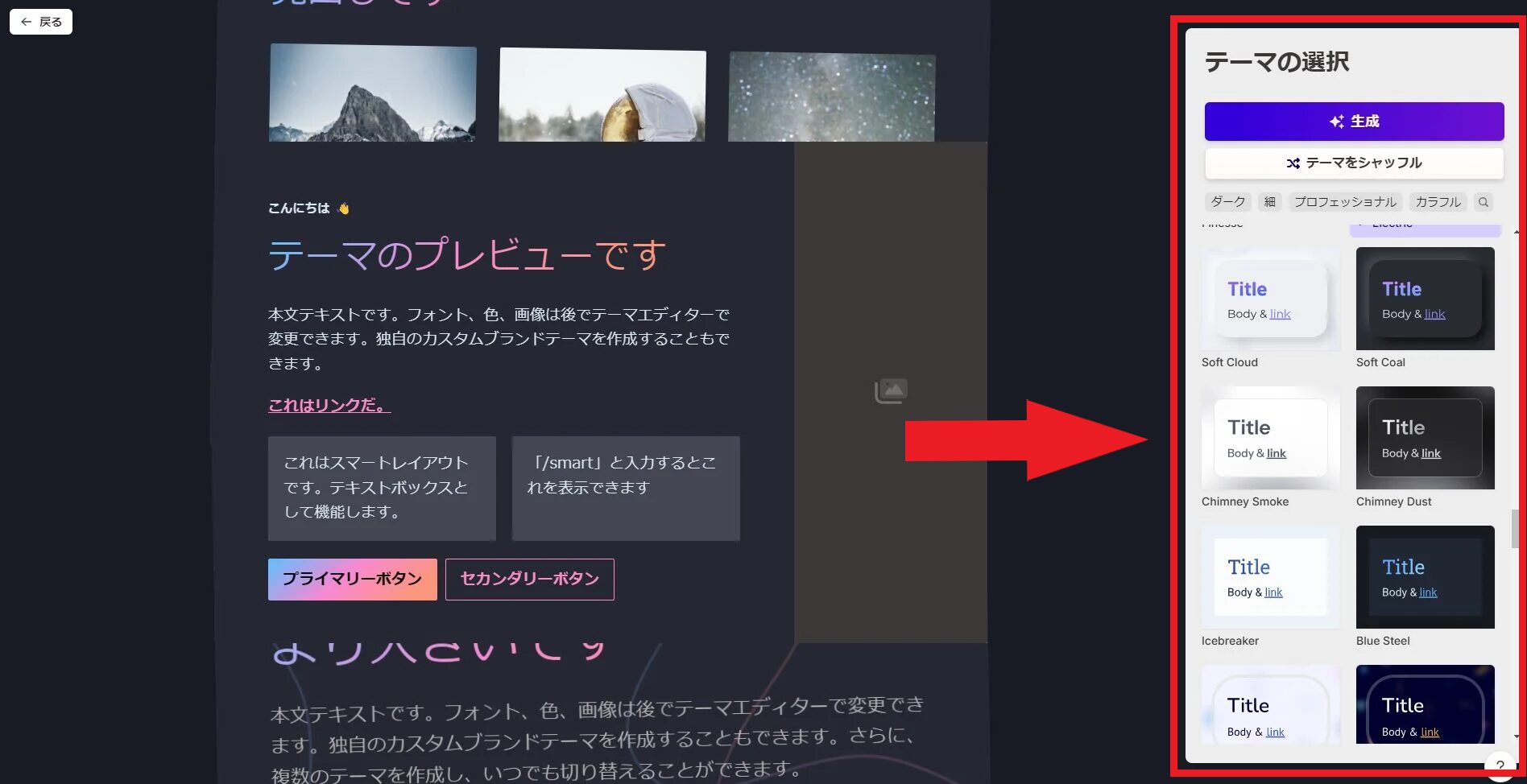The height and width of the screenshot is (784, 1527).
Task: Click the Blue Steel label text
Action: point(1383,641)
